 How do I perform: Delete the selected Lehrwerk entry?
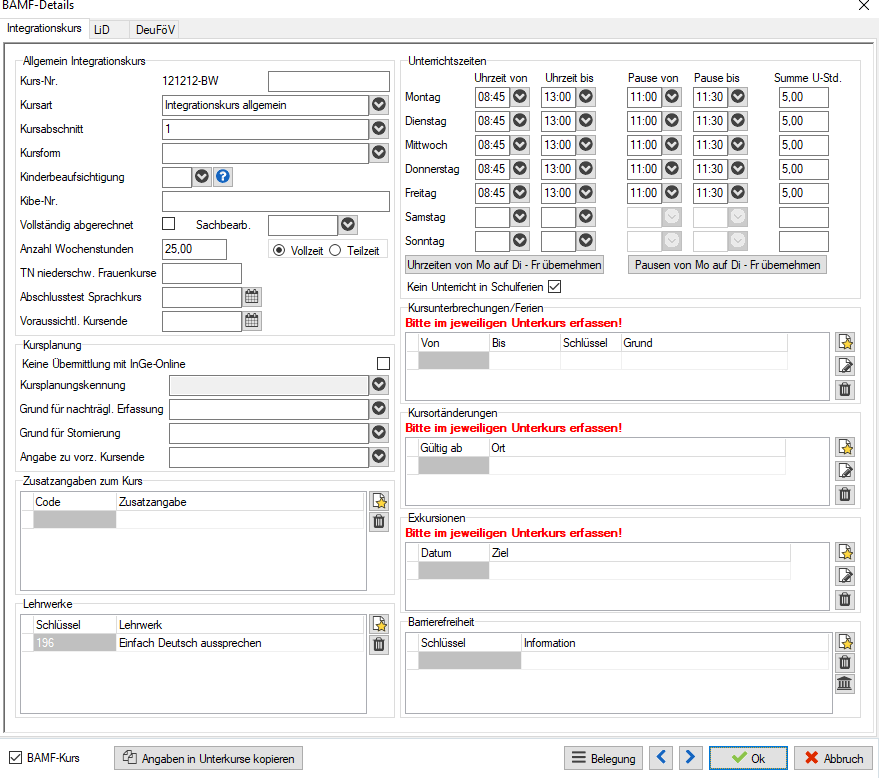(380, 645)
